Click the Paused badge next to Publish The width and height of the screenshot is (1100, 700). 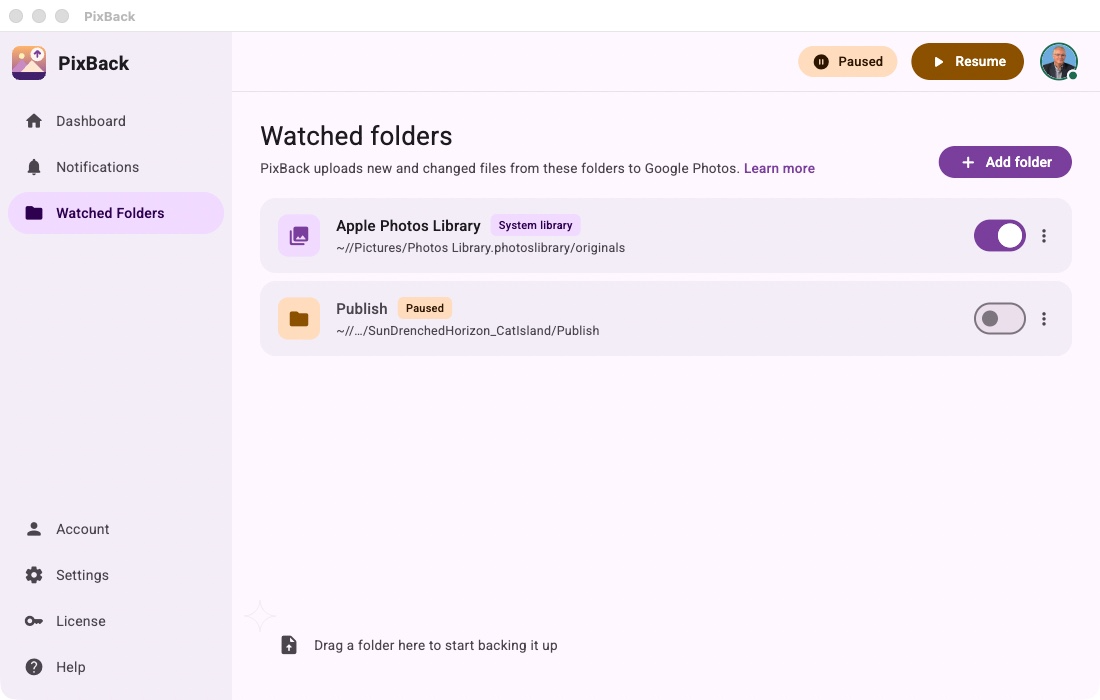coord(424,308)
